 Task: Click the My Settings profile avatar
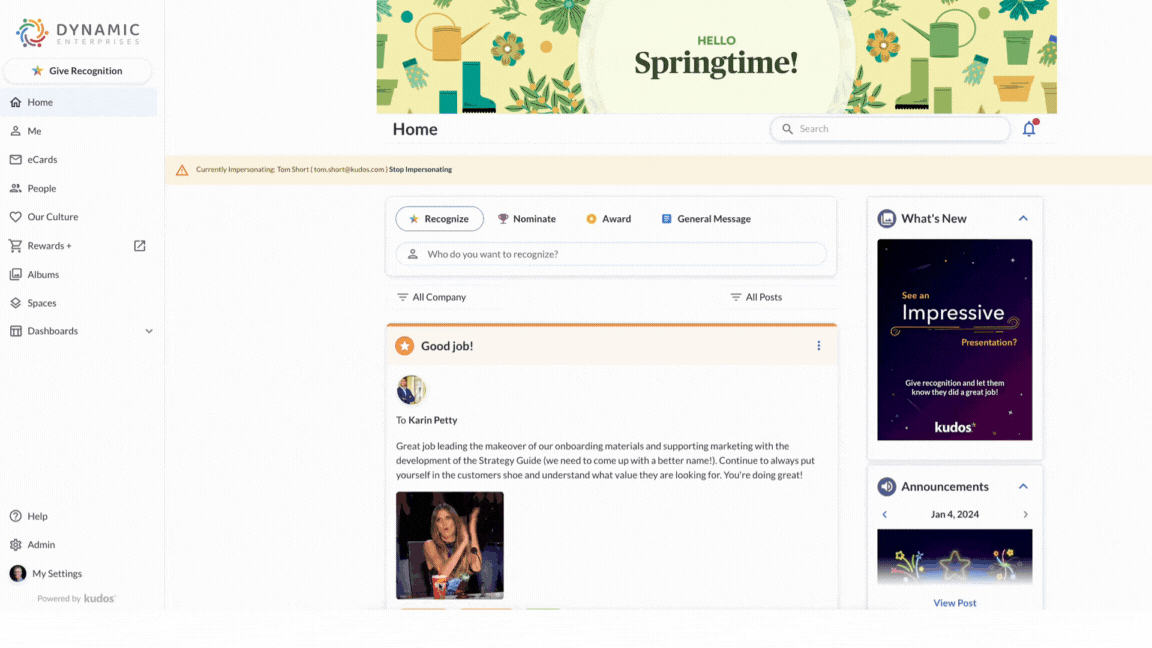pyautogui.click(x=18, y=573)
